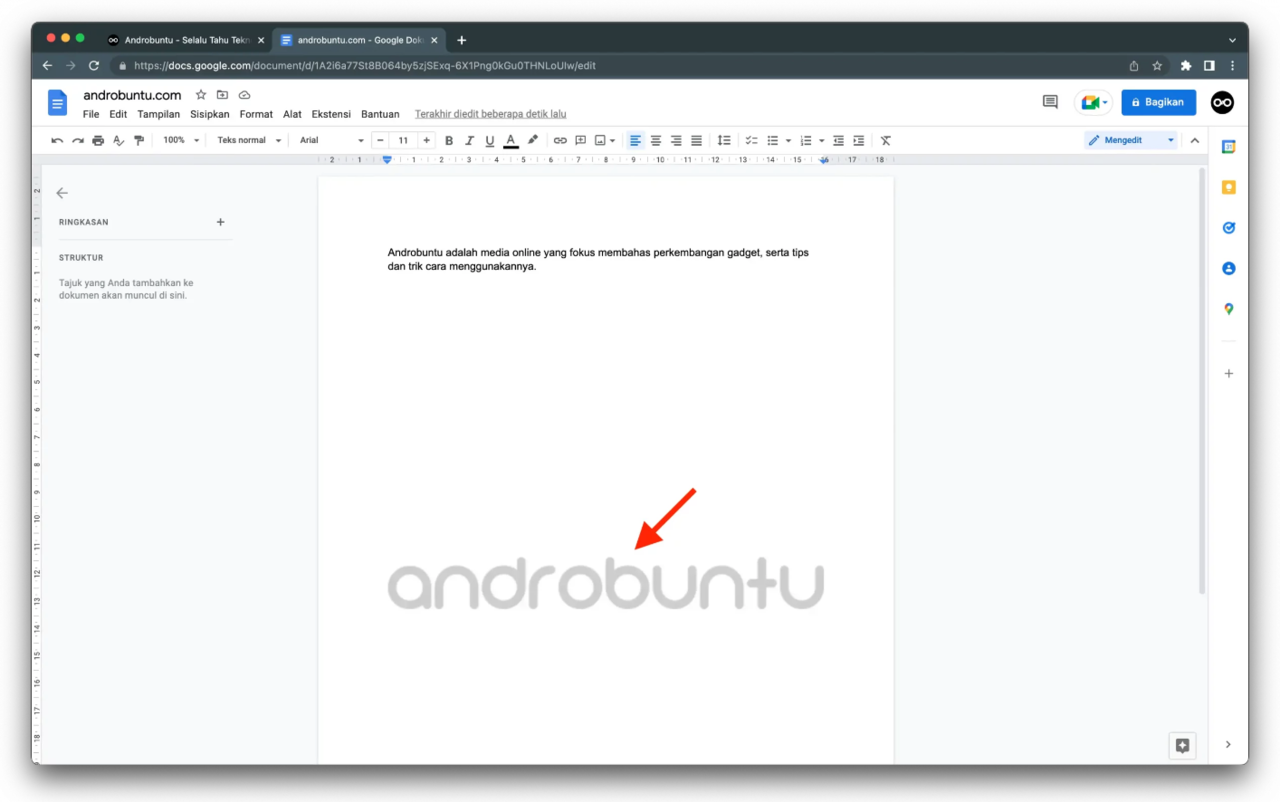Open the Sisipkan menu
The width and height of the screenshot is (1280, 802).
[210, 114]
